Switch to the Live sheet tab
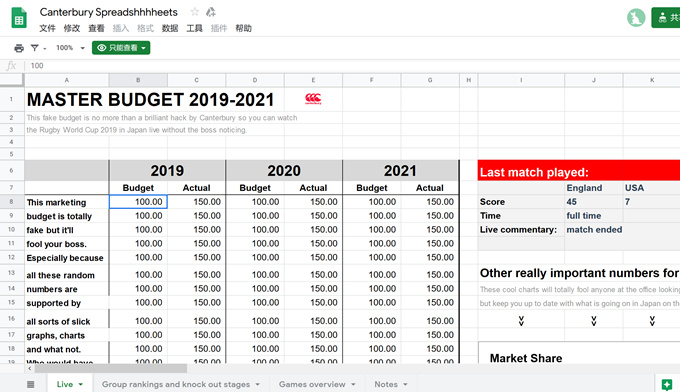Viewport: 680px width, 392px height. tap(65, 384)
